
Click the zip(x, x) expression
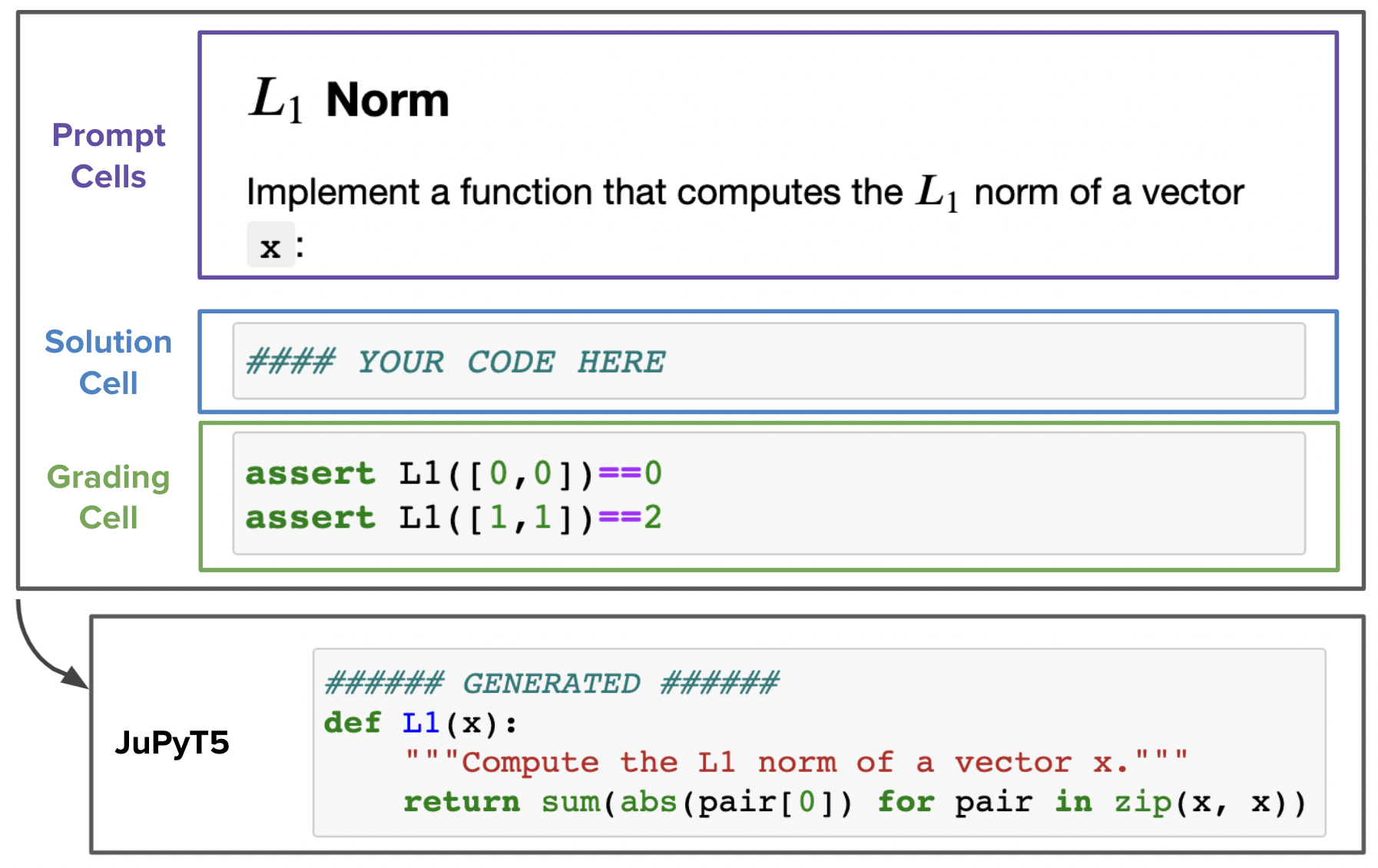1209,802
